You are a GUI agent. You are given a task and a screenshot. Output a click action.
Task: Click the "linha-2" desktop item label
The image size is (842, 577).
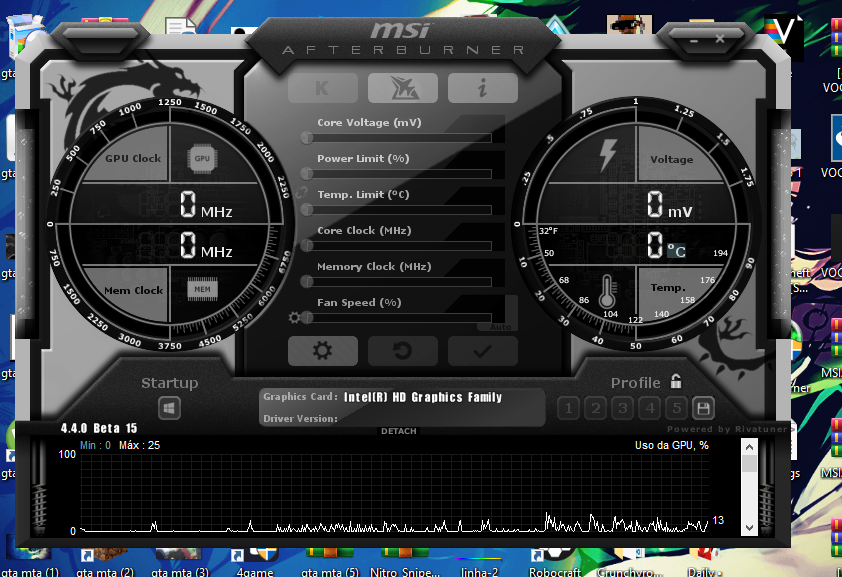[x=480, y=572]
